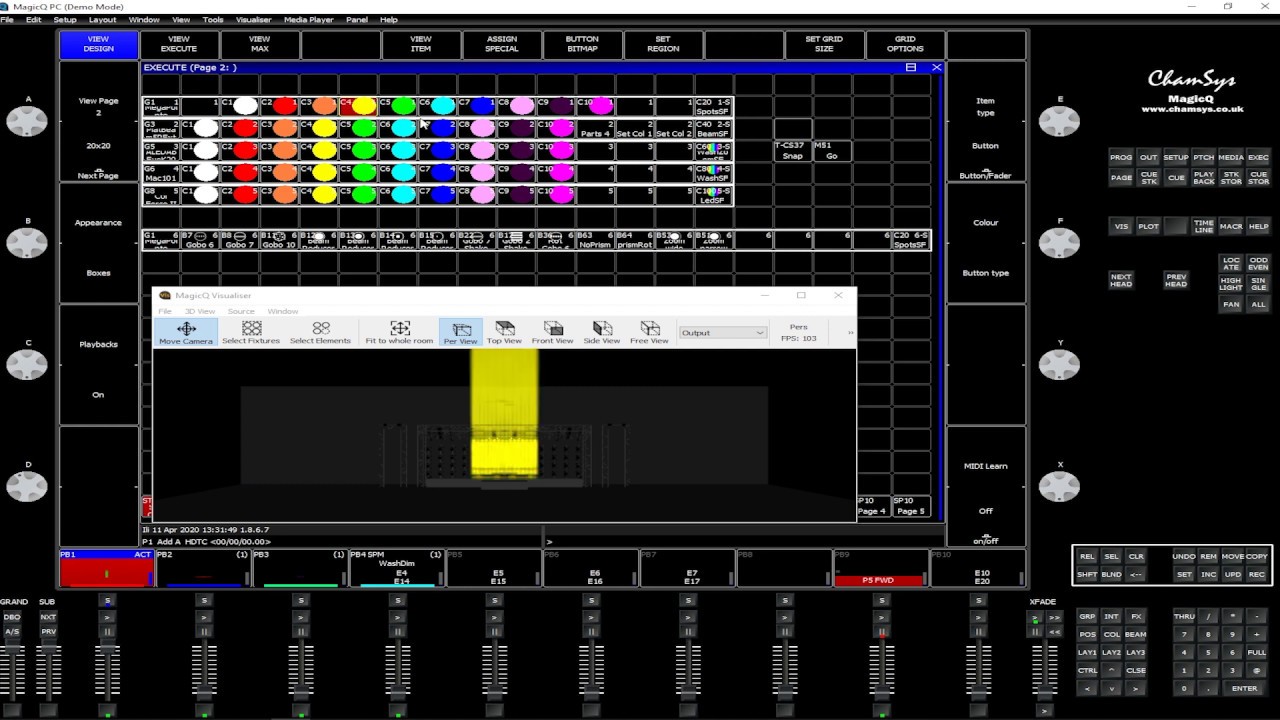Trigger the T-CS37 Snap execute item
This screenshot has width=1280, height=720.
point(792,151)
